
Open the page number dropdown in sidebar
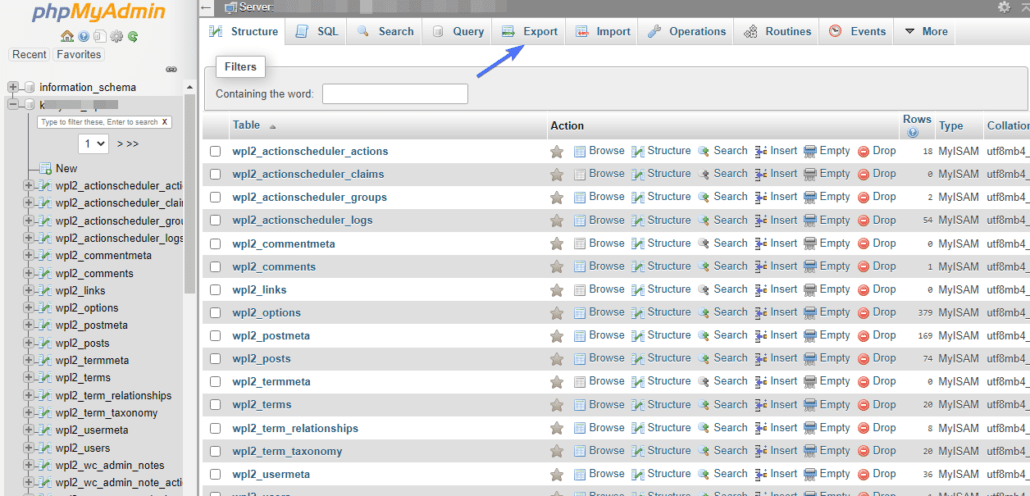click(93, 143)
